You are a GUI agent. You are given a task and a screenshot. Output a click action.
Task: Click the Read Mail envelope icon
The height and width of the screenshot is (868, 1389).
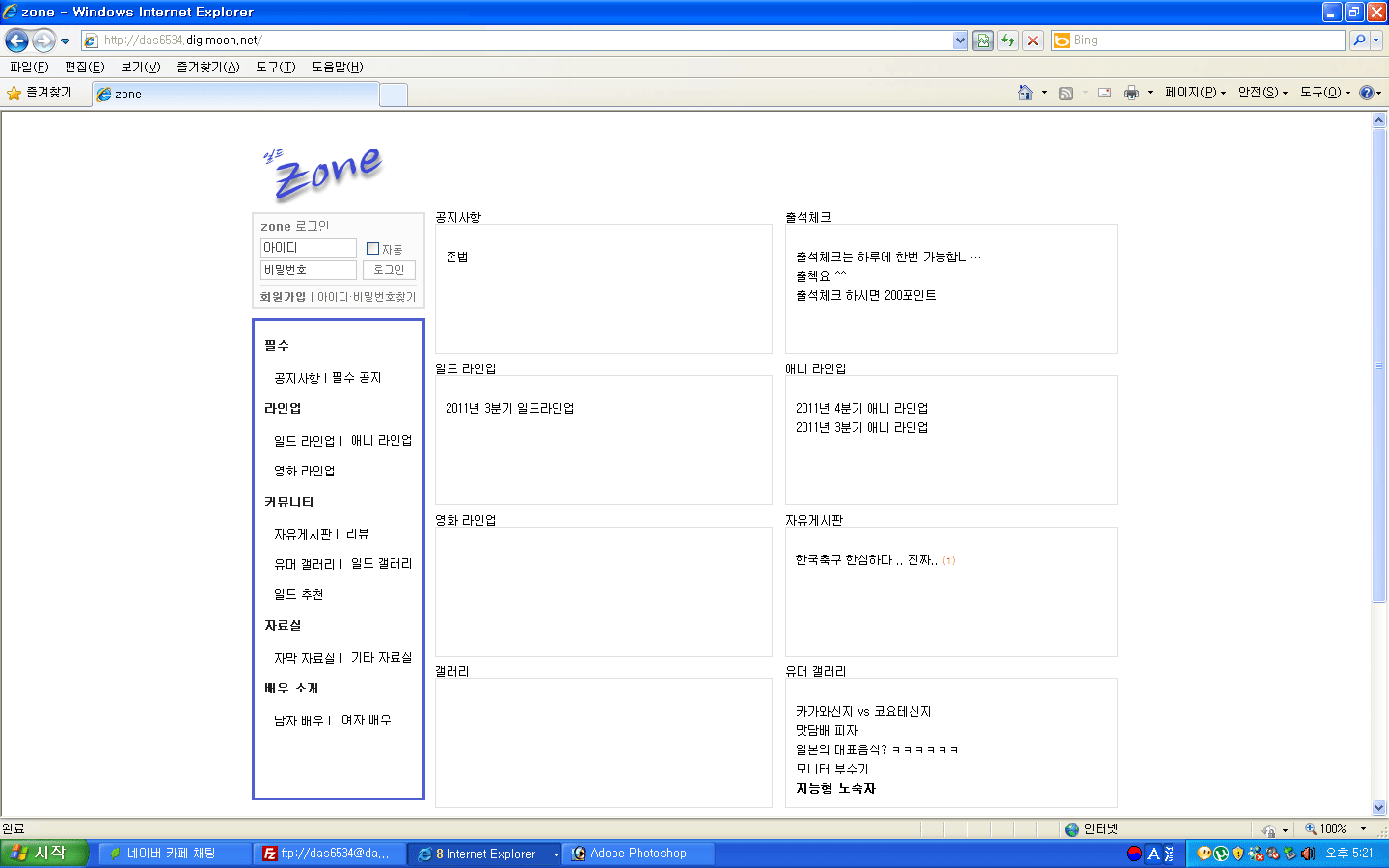pyautogui.click(x=1104, y=93)
